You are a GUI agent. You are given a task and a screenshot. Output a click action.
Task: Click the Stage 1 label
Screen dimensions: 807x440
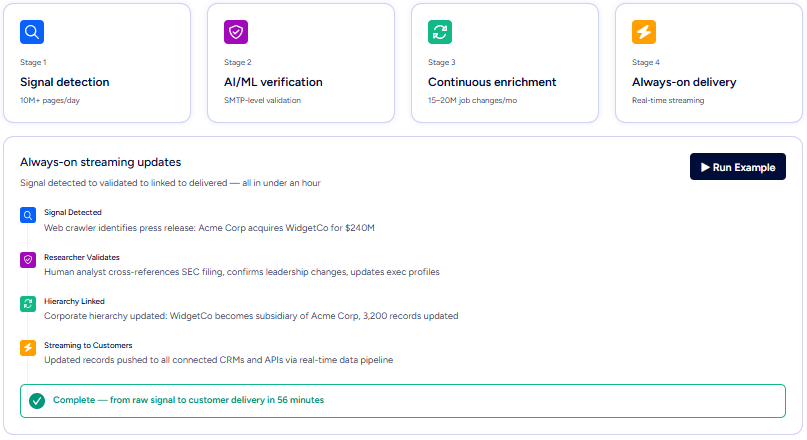33,62
